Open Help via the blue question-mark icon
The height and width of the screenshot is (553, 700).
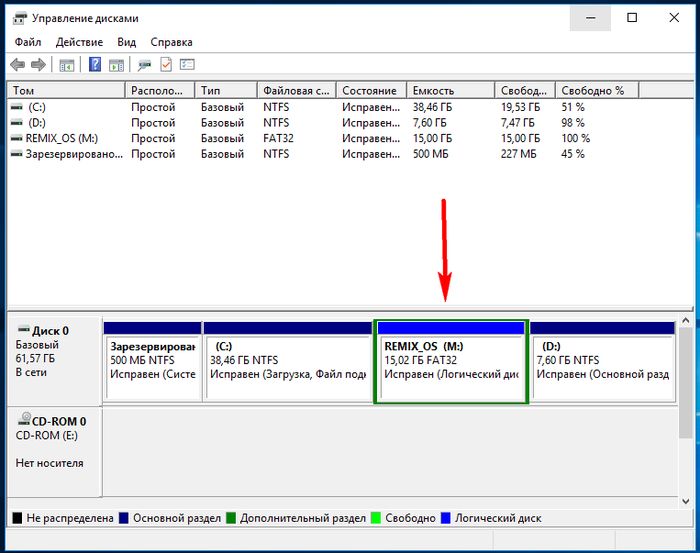(x=95, y=65)
